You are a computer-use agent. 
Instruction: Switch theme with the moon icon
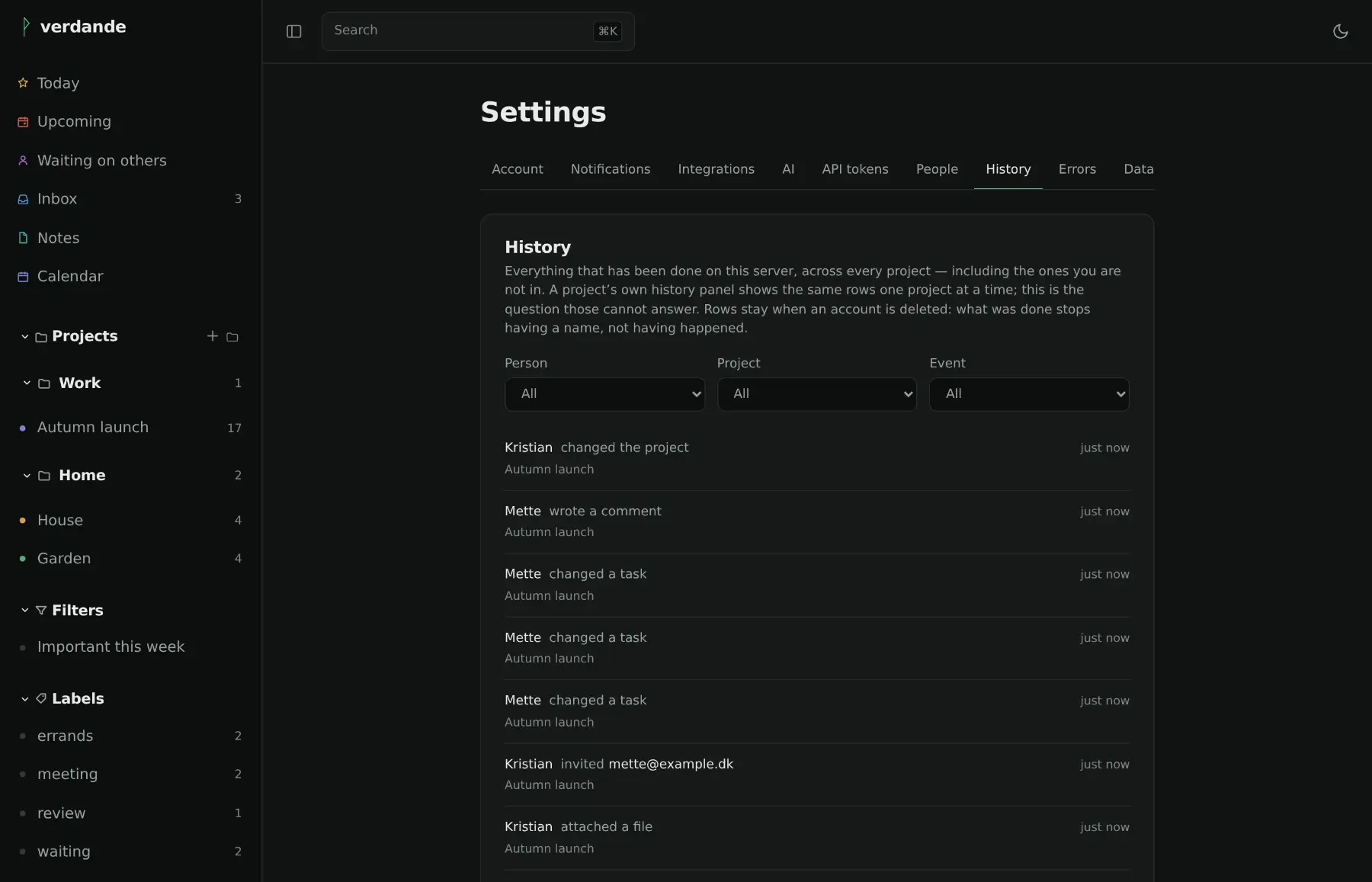(x=1340, y=31)
